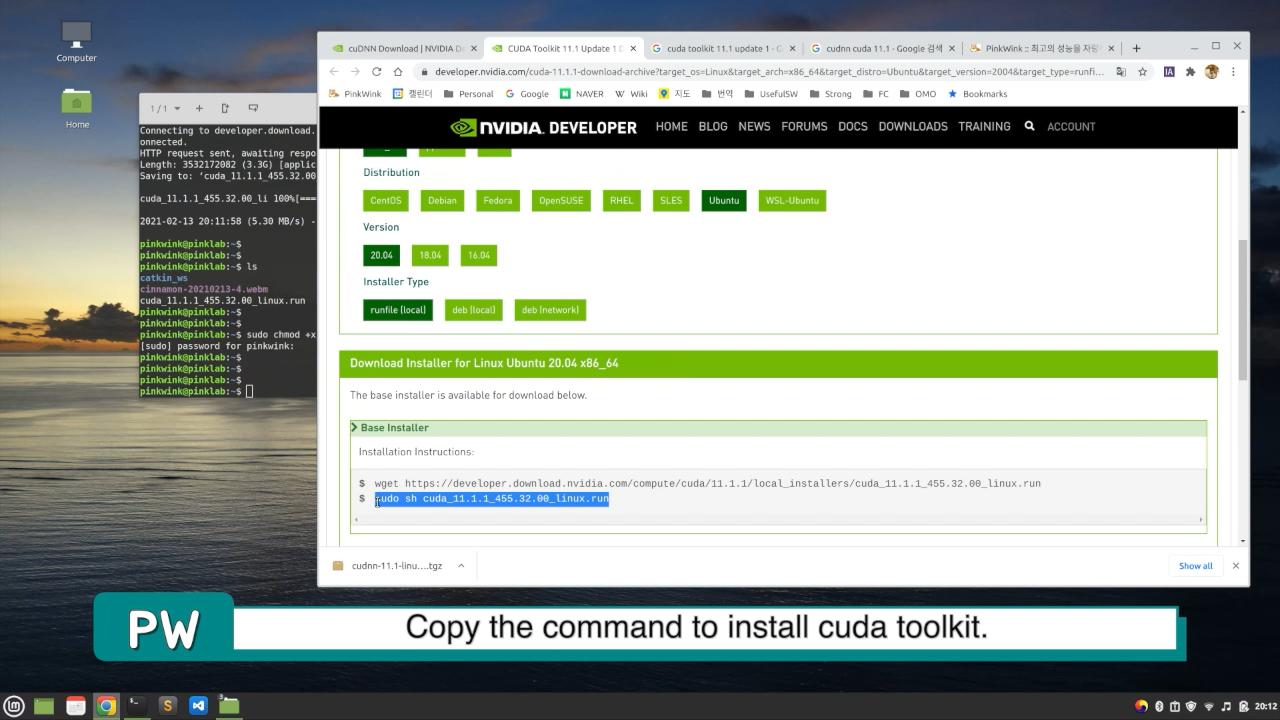Open DOWNLOADS in NVIDIA nav
This screenshot has height=720, width=1280.
pyautogui.click(x=913, y=126)
